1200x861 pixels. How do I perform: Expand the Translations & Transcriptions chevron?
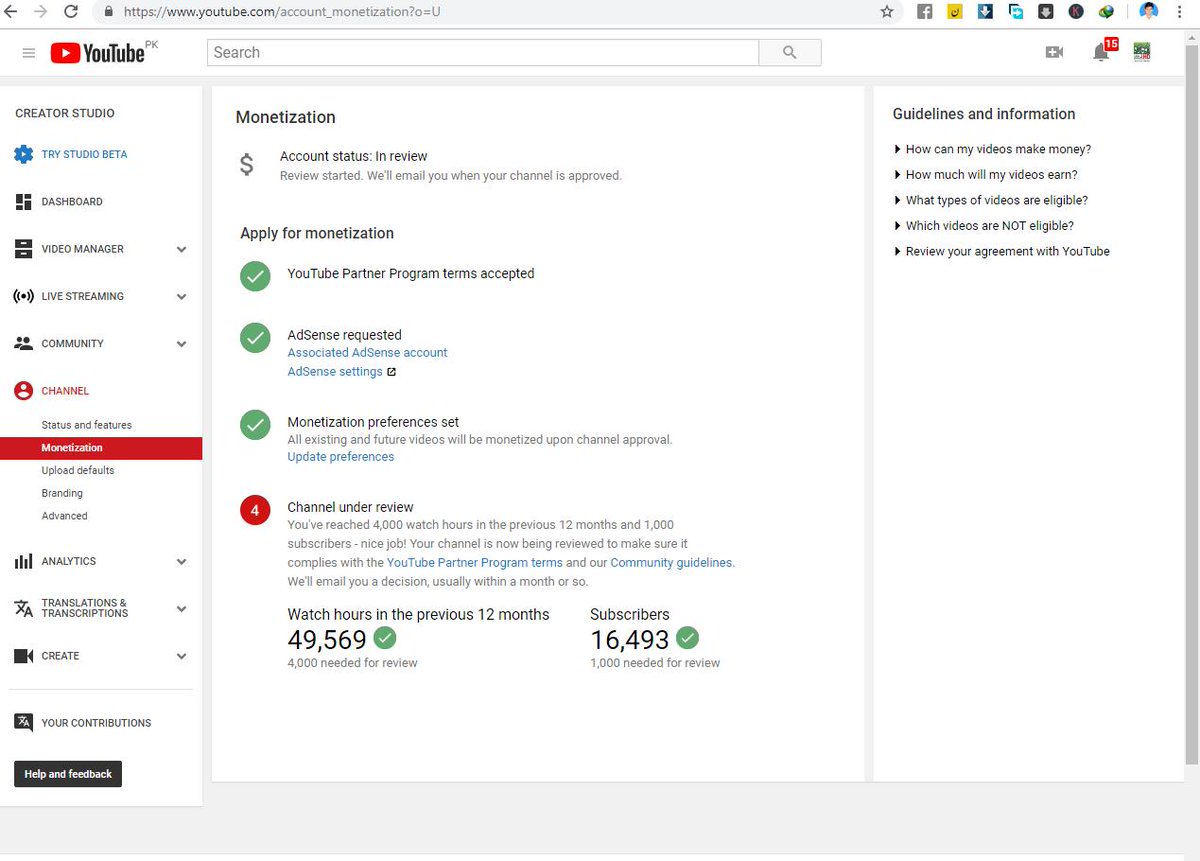[x=181, y=609]
